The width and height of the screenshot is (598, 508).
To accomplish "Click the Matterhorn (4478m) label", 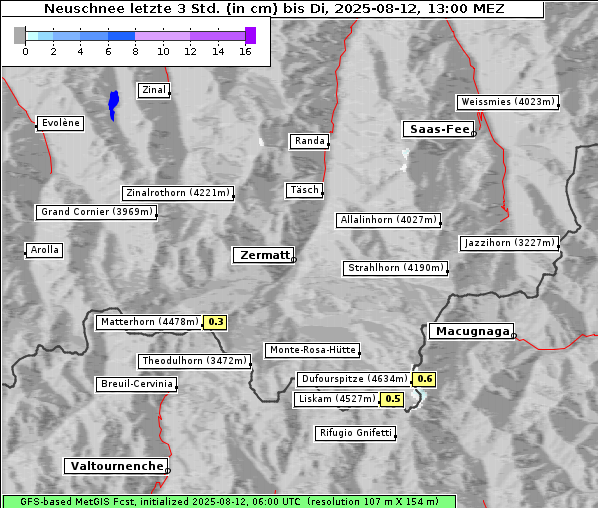I will tap(149, 322).
